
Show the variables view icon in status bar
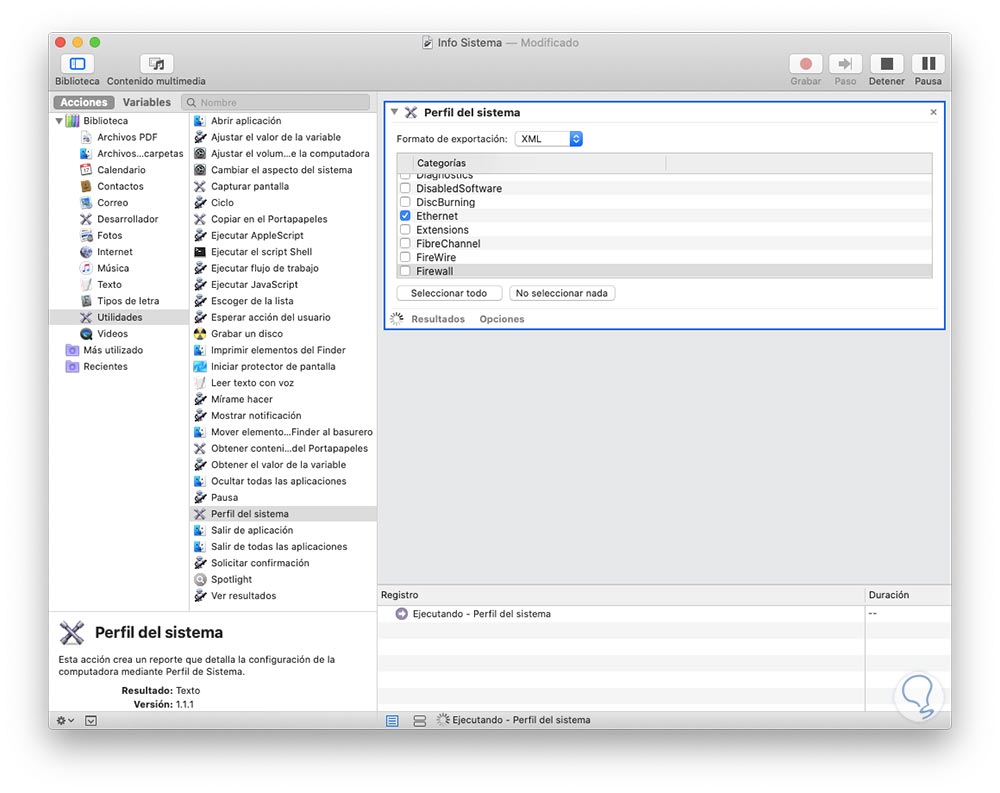pyautogui.click(x=420, y=720)
